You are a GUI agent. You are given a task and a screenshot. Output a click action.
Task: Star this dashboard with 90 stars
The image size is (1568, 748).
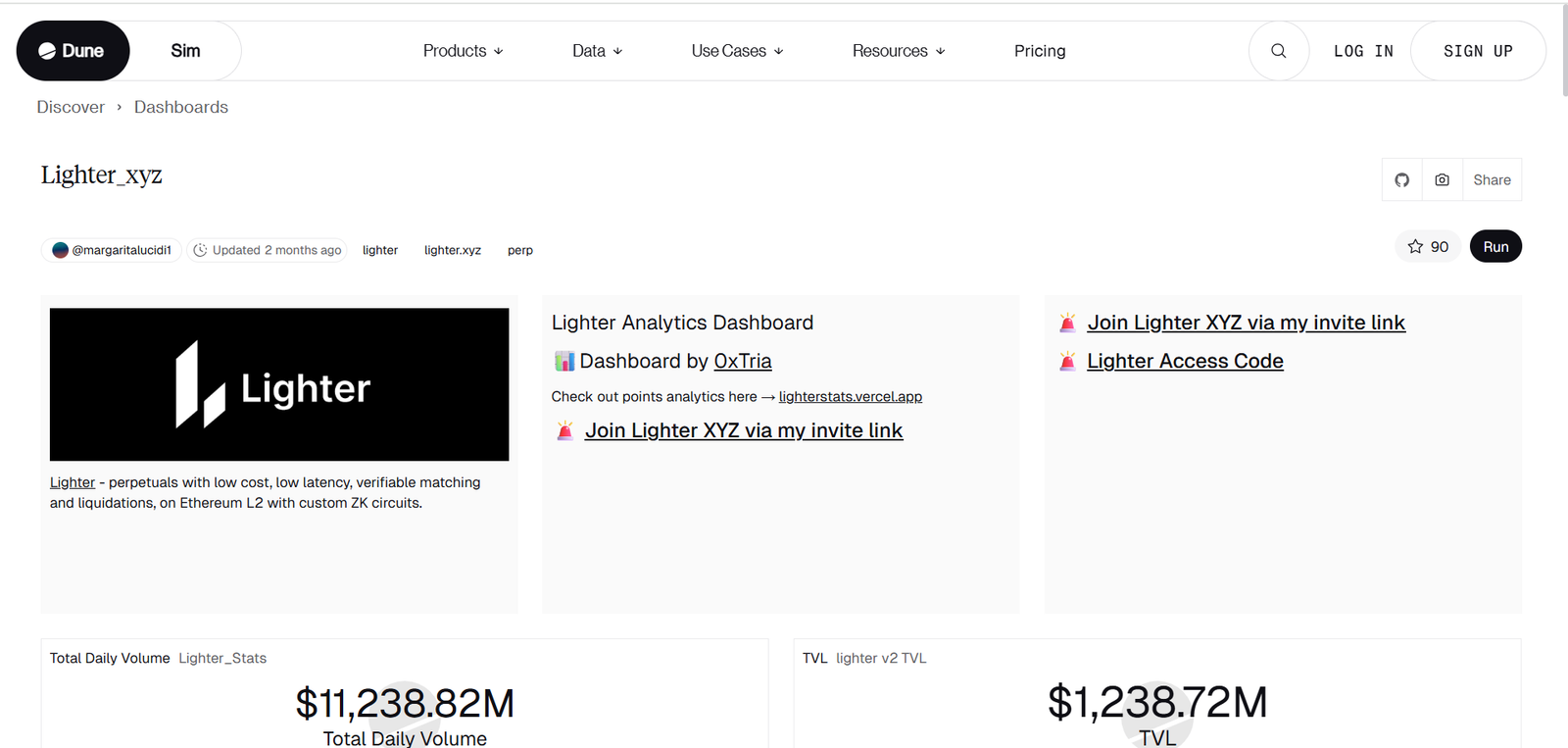point(1428,247)
